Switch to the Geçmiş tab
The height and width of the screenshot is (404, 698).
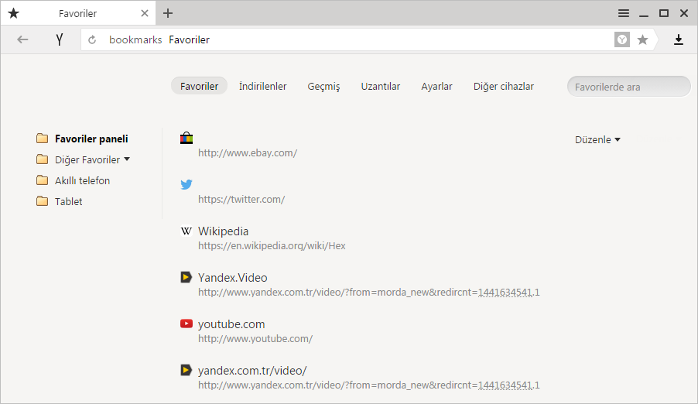pyautogui.click(x=324, y=86)
